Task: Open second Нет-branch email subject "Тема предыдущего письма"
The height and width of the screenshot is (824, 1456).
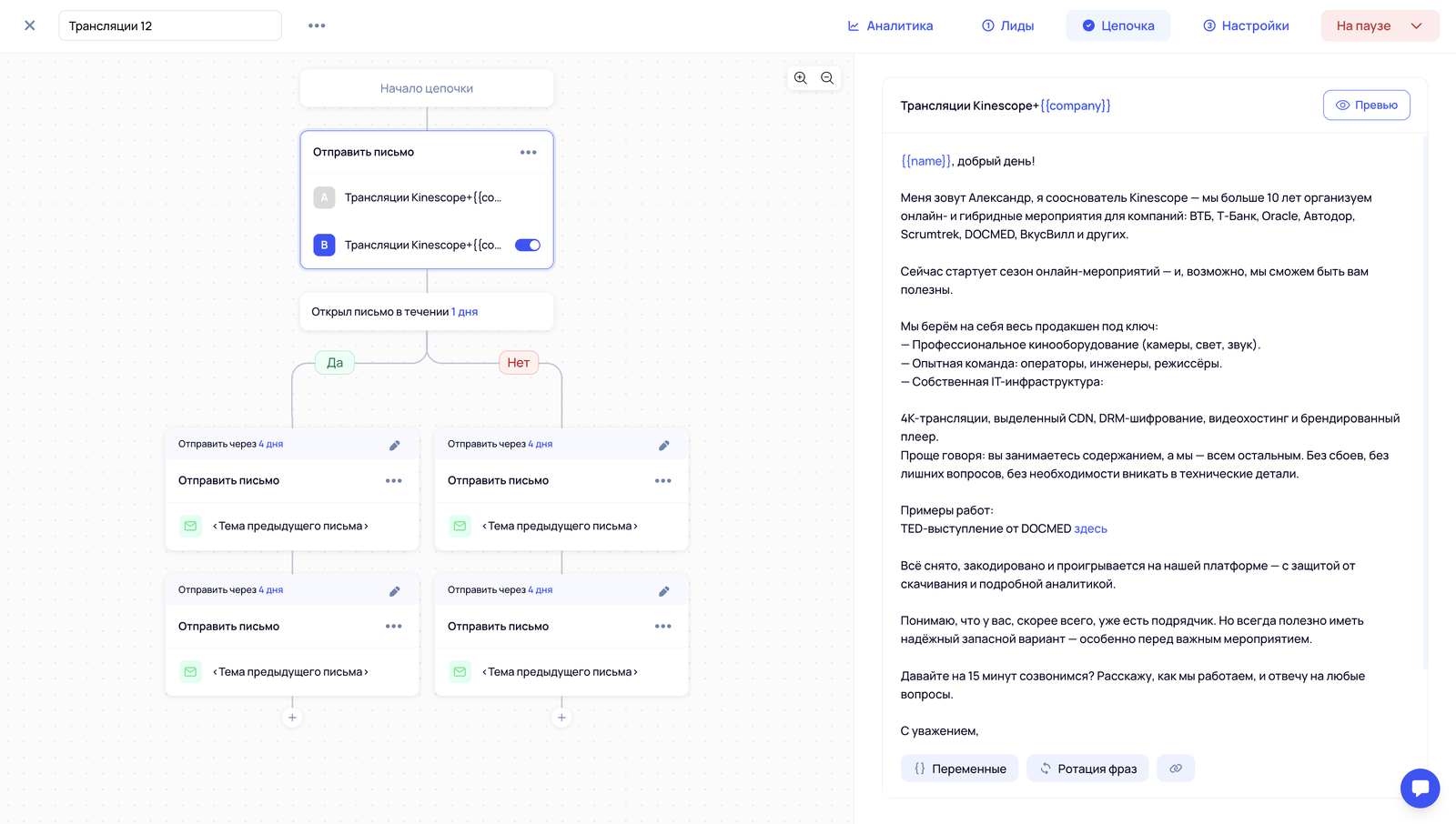Action: (x=560, y=672)
